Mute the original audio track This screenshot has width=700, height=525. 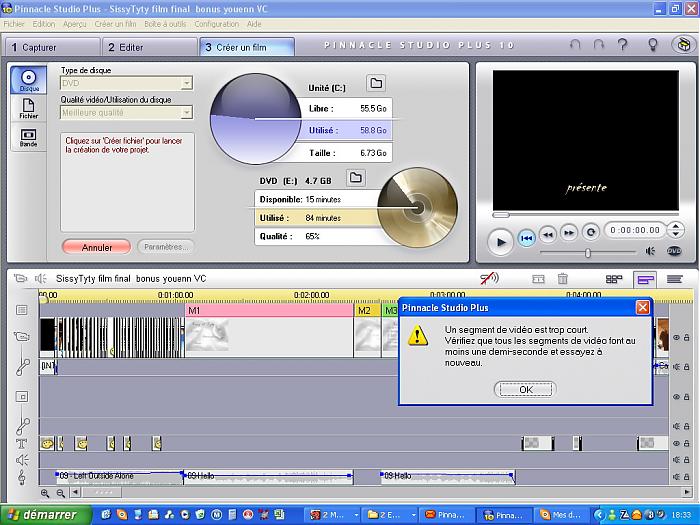click(x=676, y=367)
